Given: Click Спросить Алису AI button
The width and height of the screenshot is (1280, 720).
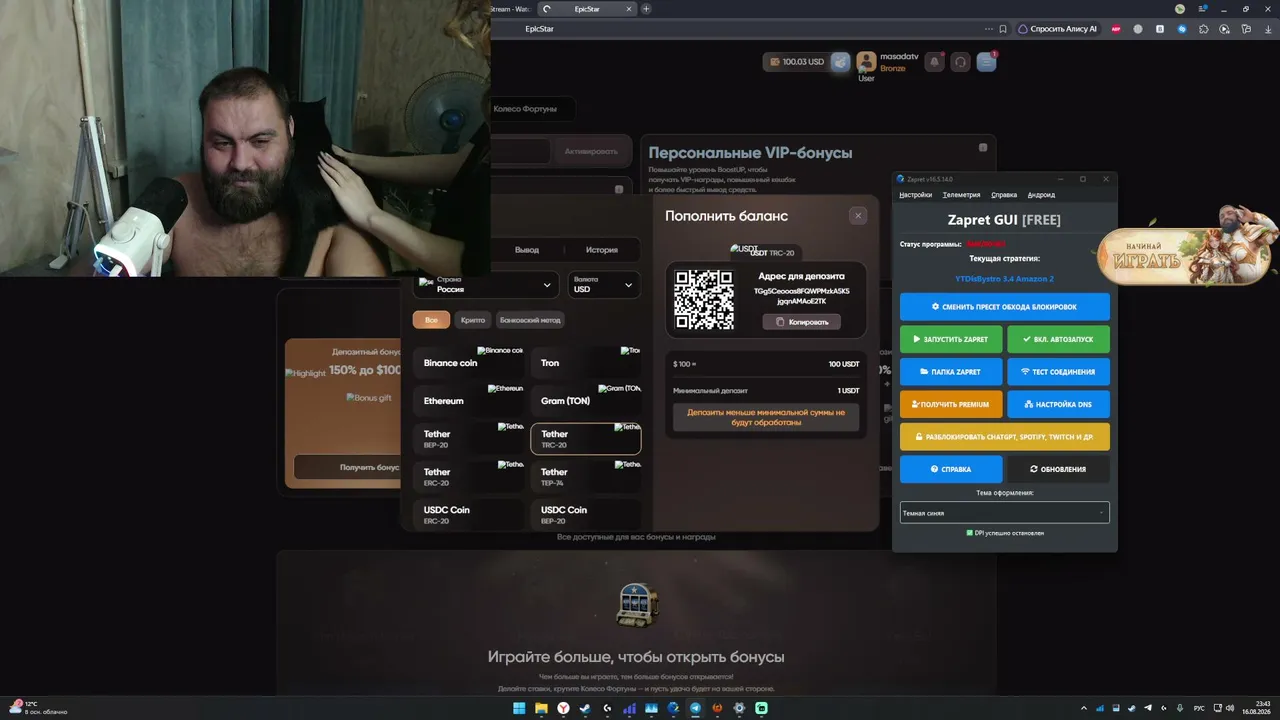Looking at the screenshot, I should pyautogui.click(x=1058, y=29).
